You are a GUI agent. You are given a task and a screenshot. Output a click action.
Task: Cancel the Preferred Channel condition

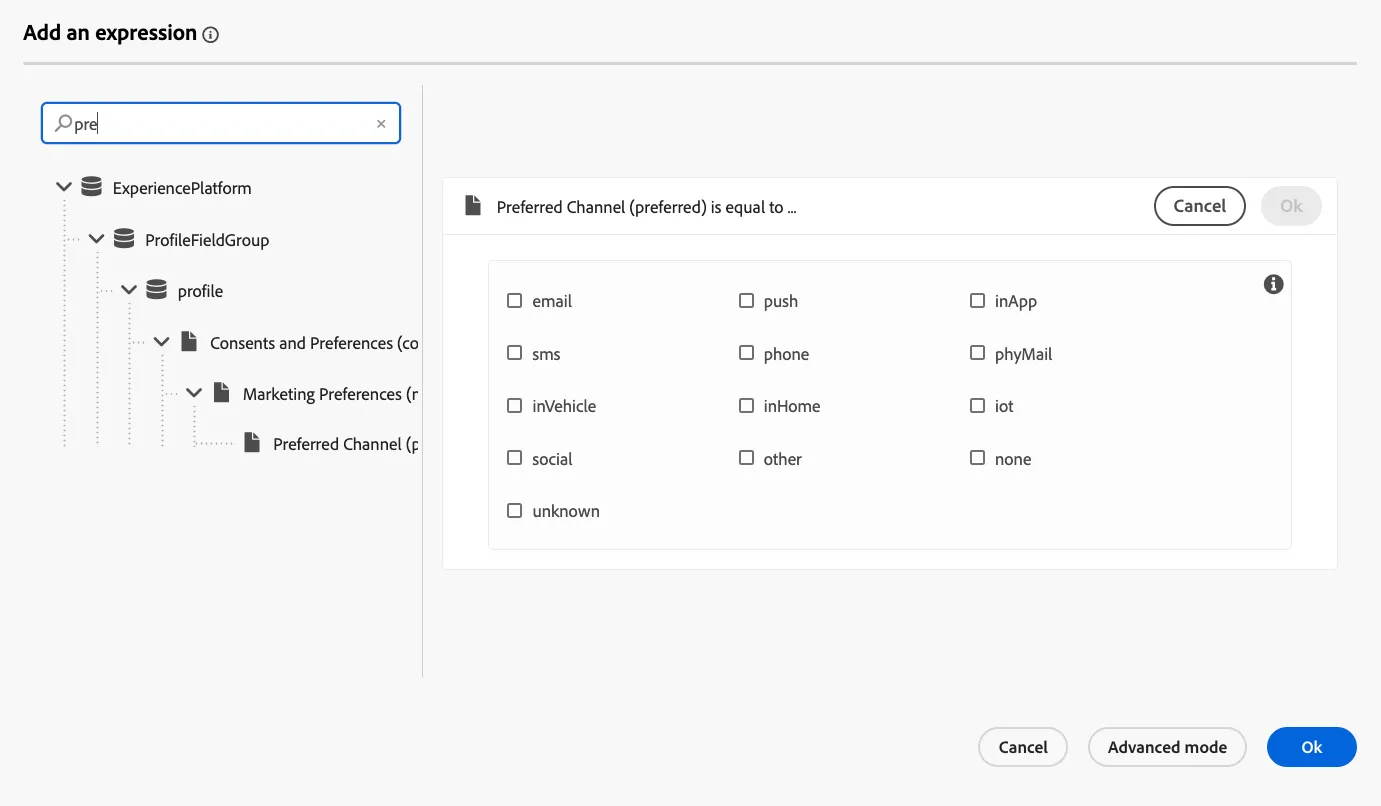click(x=1199, y=206)
